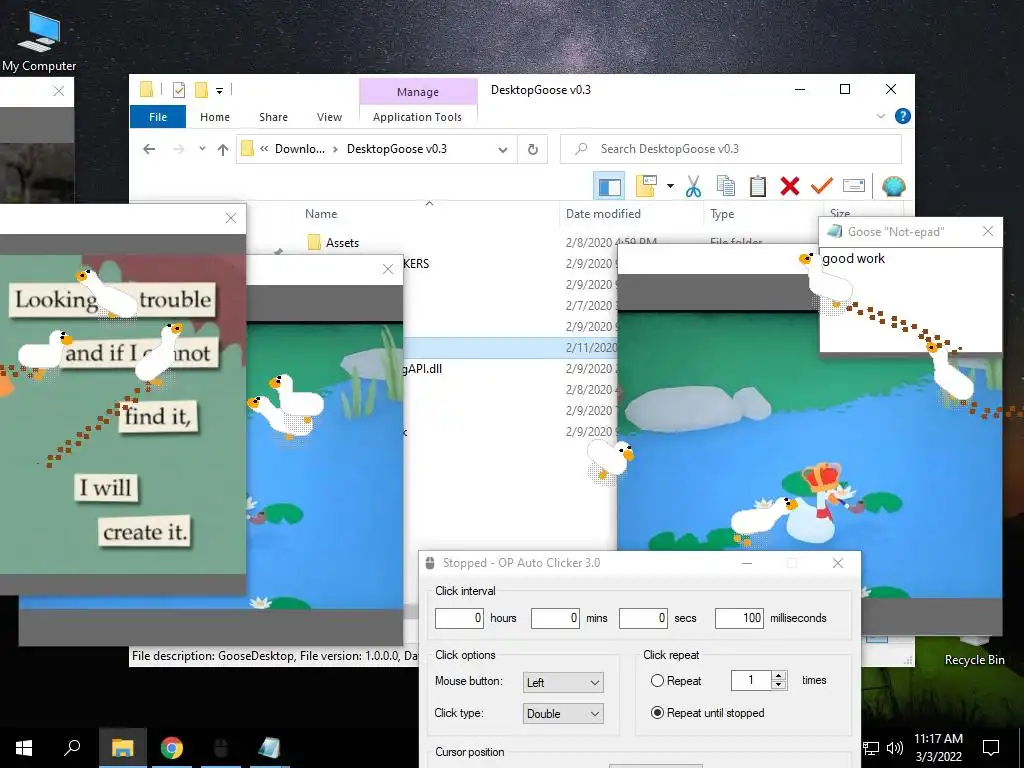
Task: Open the volume control in system tray
Action: click(x=895, y=747)
